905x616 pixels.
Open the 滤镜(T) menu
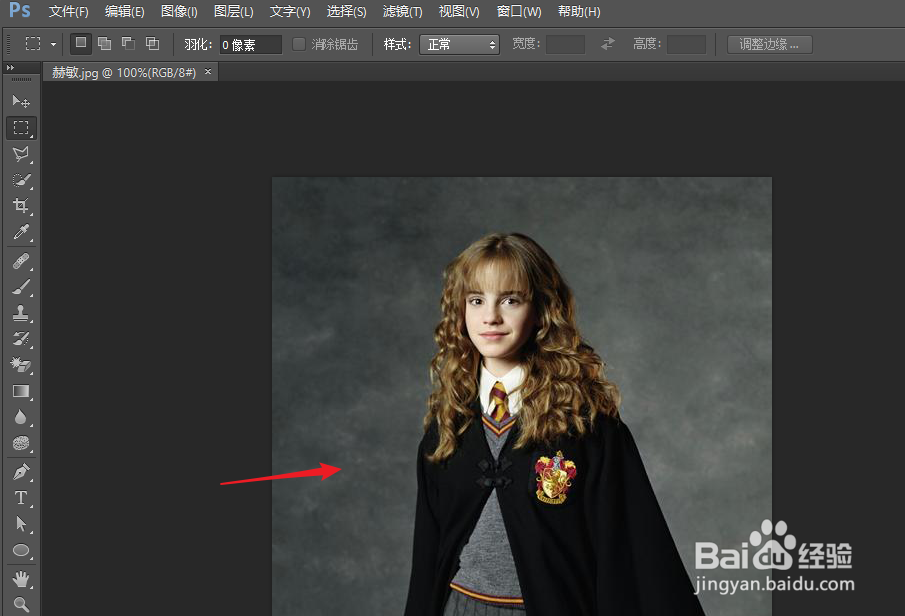coord(402,12)
